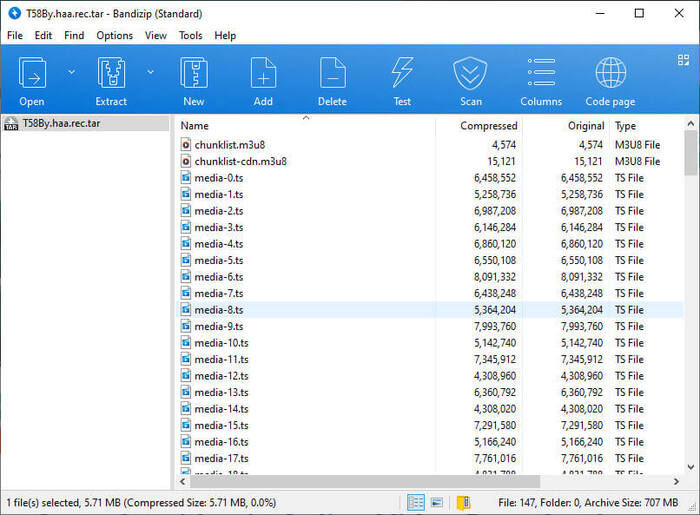Click the archive size summary in status bar
The image size is (700, 515).
588,503
